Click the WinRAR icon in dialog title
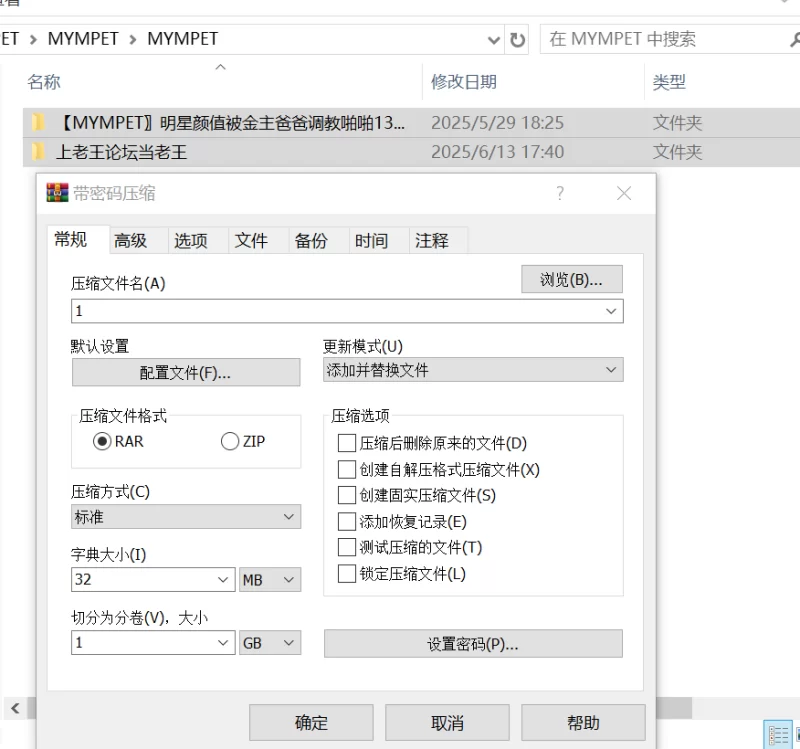 (x=57, y=193)
